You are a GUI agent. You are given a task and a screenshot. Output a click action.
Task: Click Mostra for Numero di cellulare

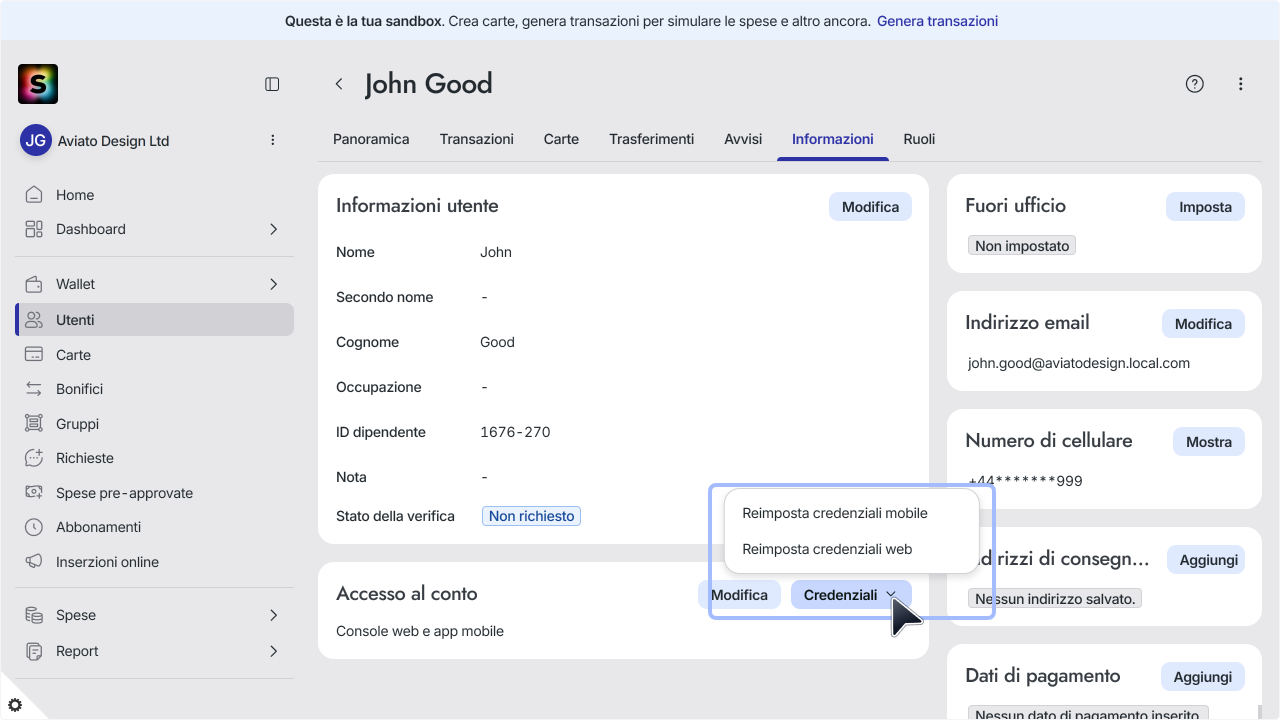pos(1209,442)
